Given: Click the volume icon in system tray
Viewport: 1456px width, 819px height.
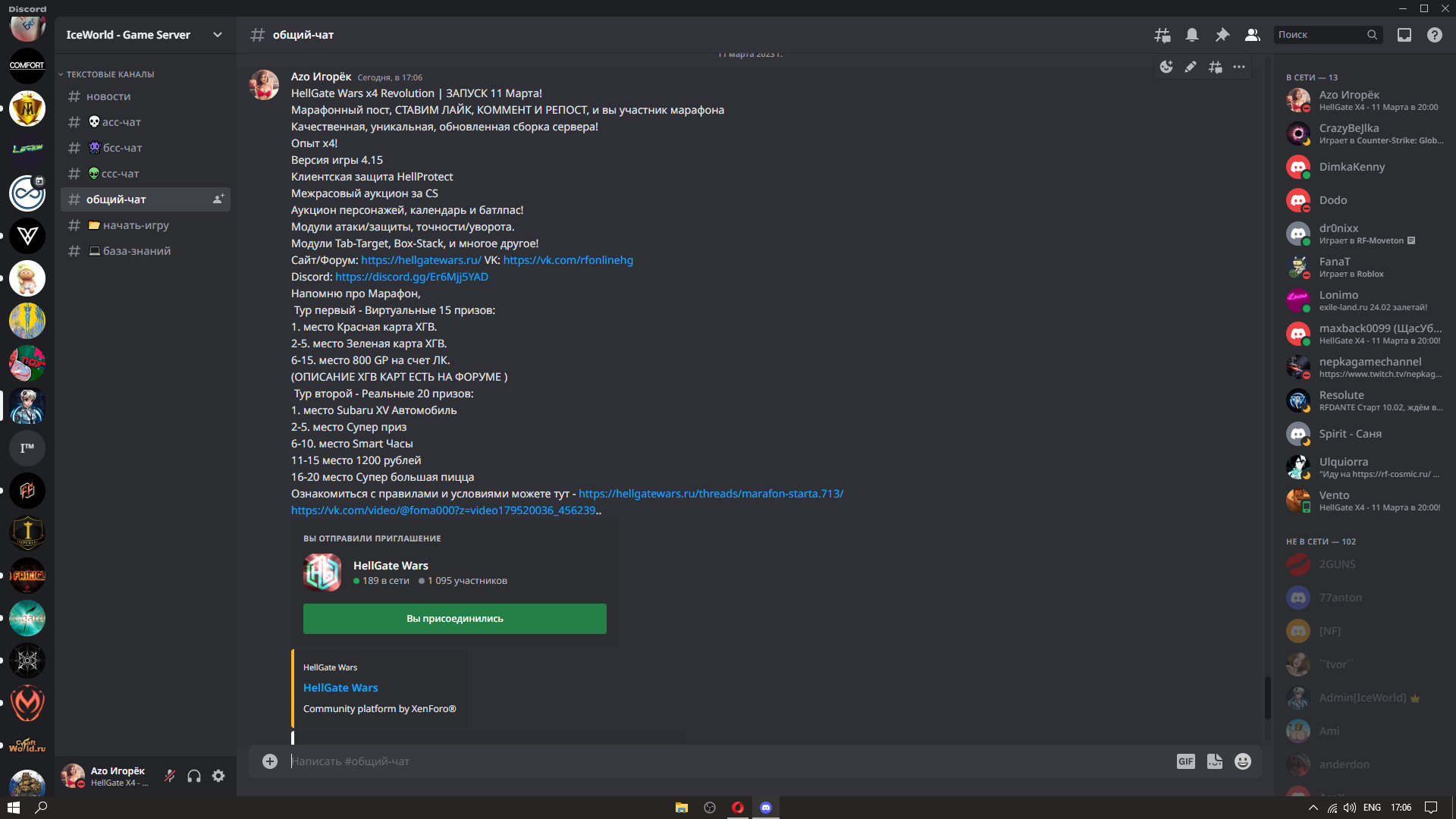Looking at the screenshot, I should pos(1350,808).
